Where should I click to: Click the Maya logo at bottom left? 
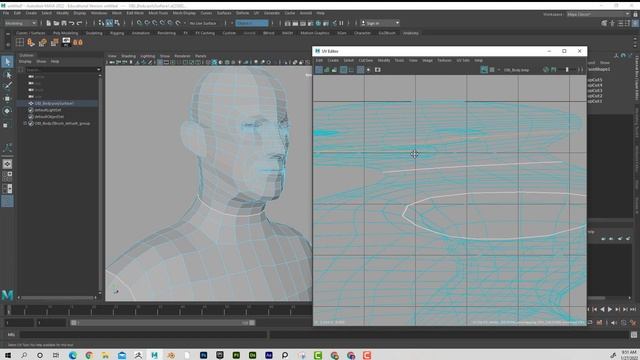pyautogui.click(x=7, y=294)
